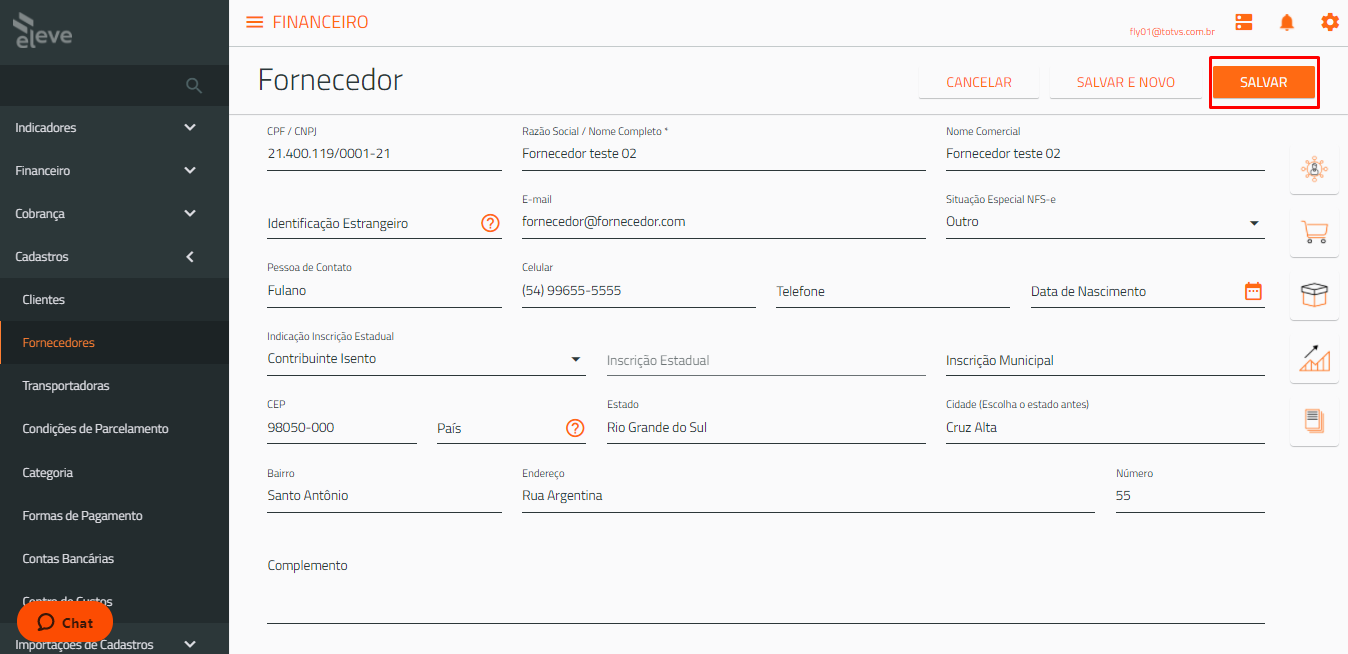This screenshot has width=1348, height=654.
Task: Open calendar icon for Data de Nascimento
Action: (1253, 291)
